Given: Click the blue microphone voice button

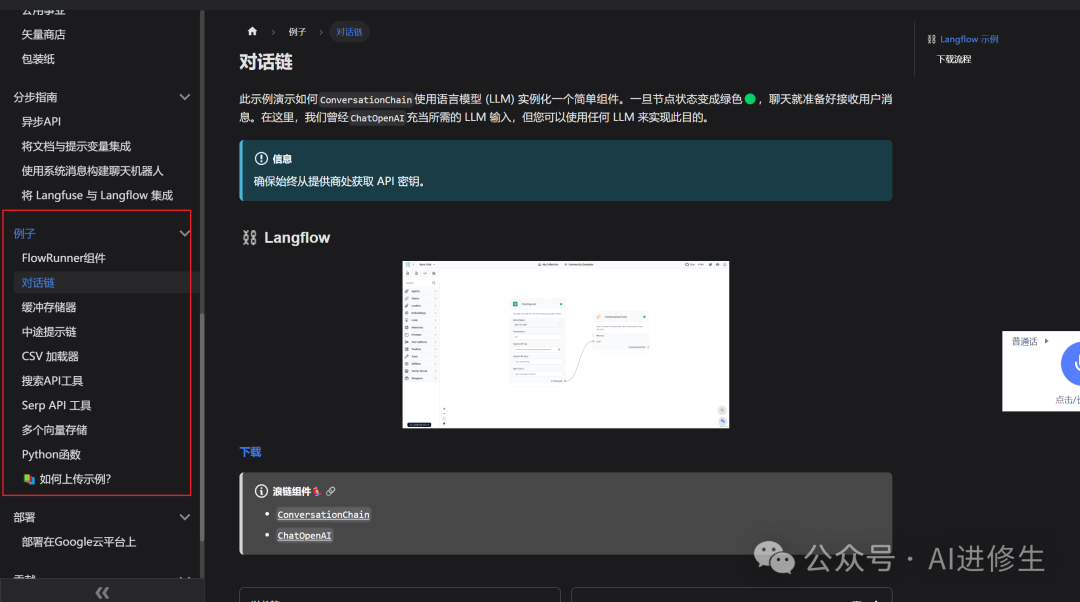Looking at the screenshot, I should (1071, 364).
